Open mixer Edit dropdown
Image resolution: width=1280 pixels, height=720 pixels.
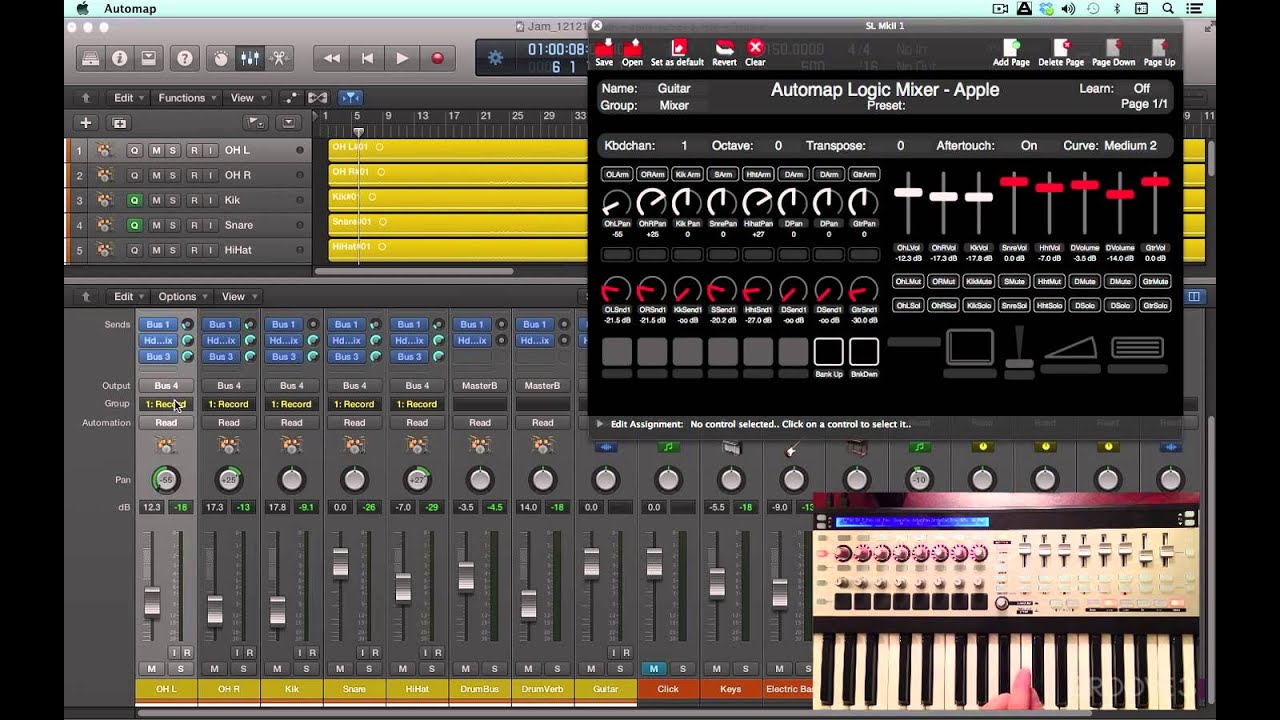click(128, 296)
